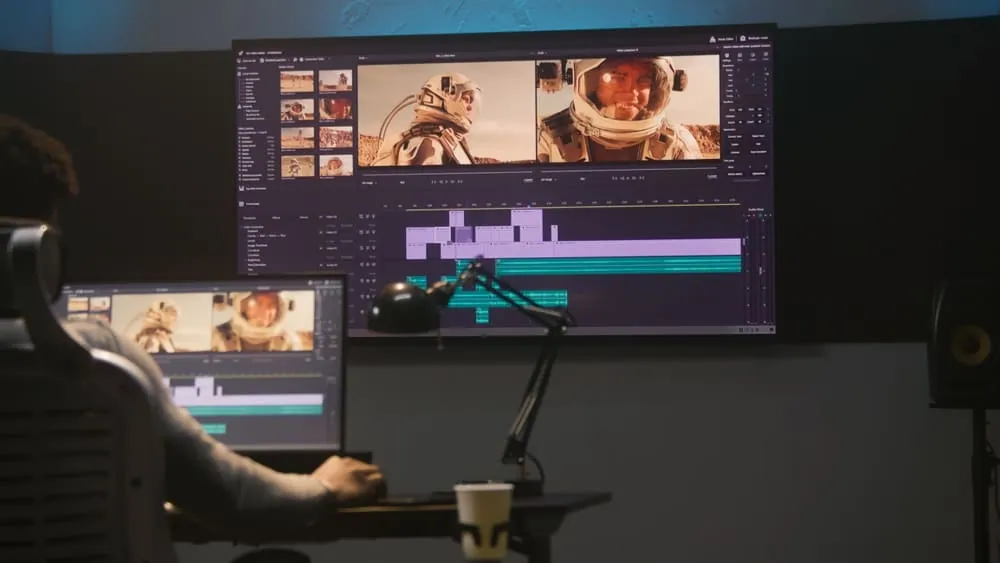The height and width of the screenshot is (563, 1000).
Task: Click the program viewer showing the smiling astronaut
Action: click(629, 108)
